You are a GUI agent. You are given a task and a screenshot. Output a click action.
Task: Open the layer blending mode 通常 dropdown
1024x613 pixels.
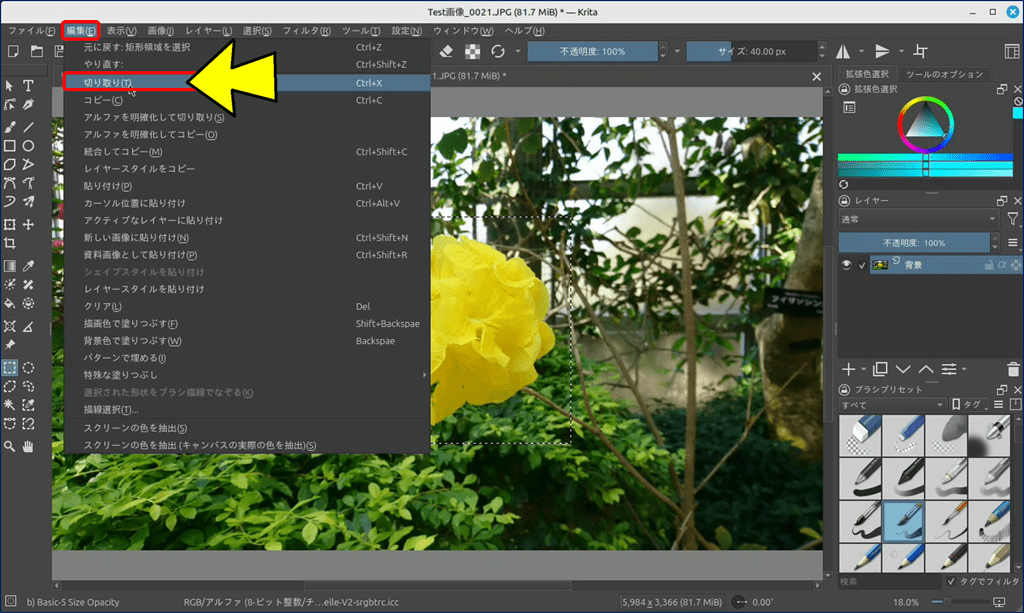[918, 219]
